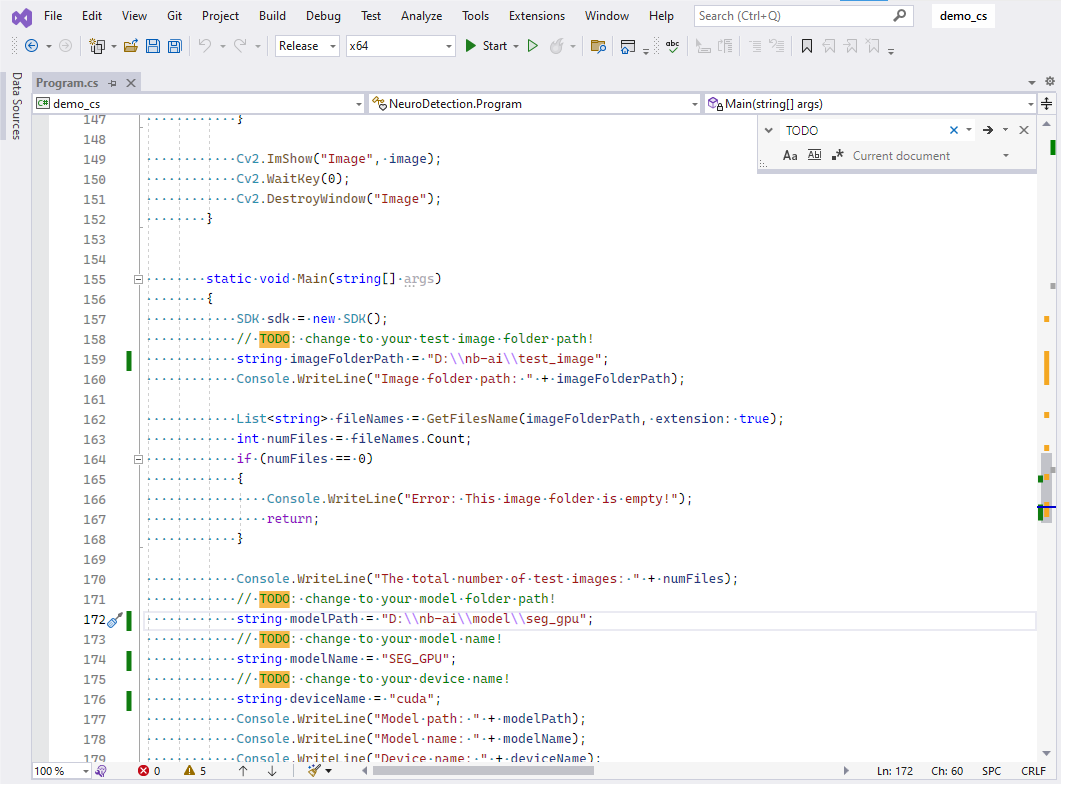Click the warning count indicator showing 5
The image size is (1066, 791).
(x=195, y=771)
